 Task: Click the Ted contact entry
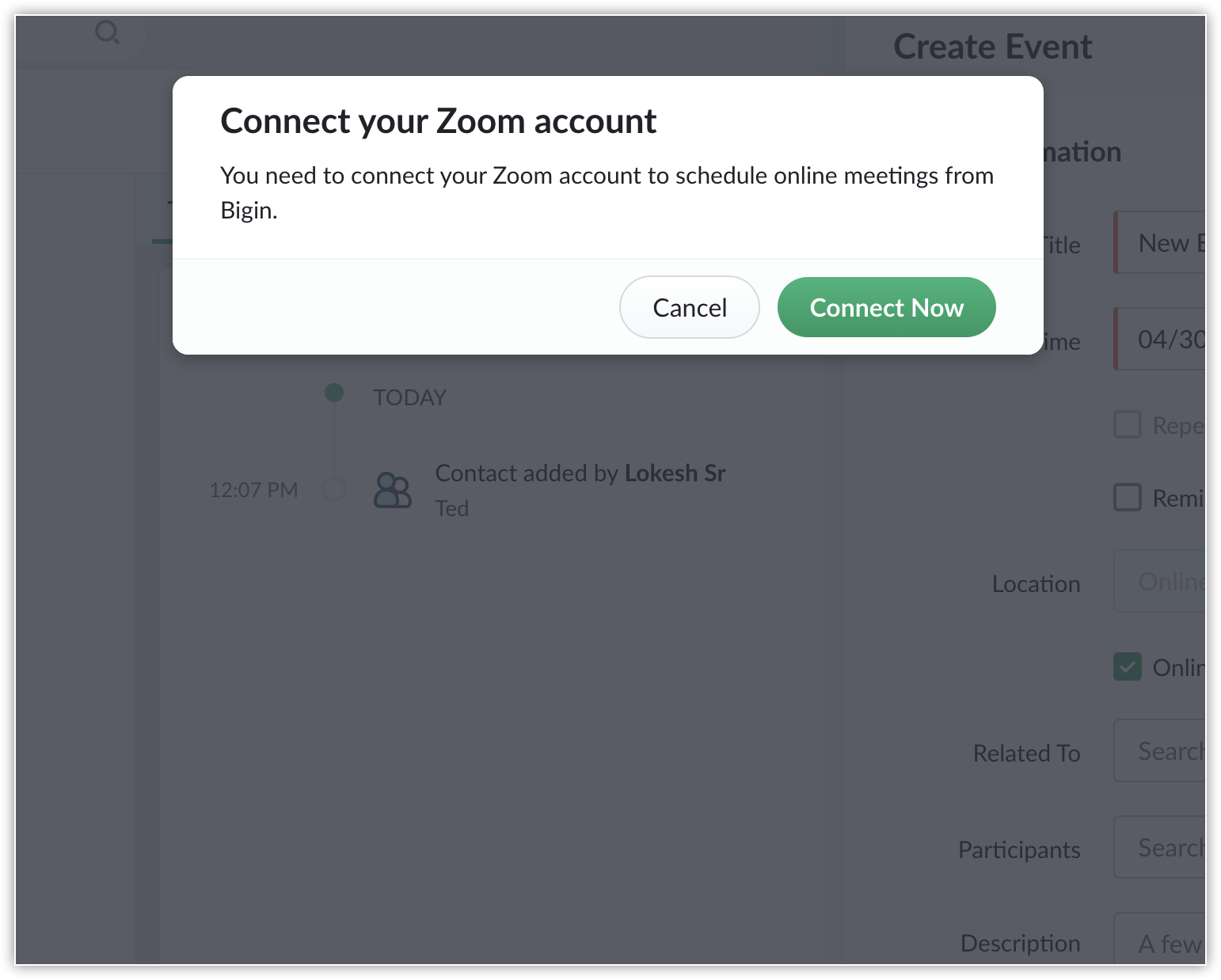(451, 508)
